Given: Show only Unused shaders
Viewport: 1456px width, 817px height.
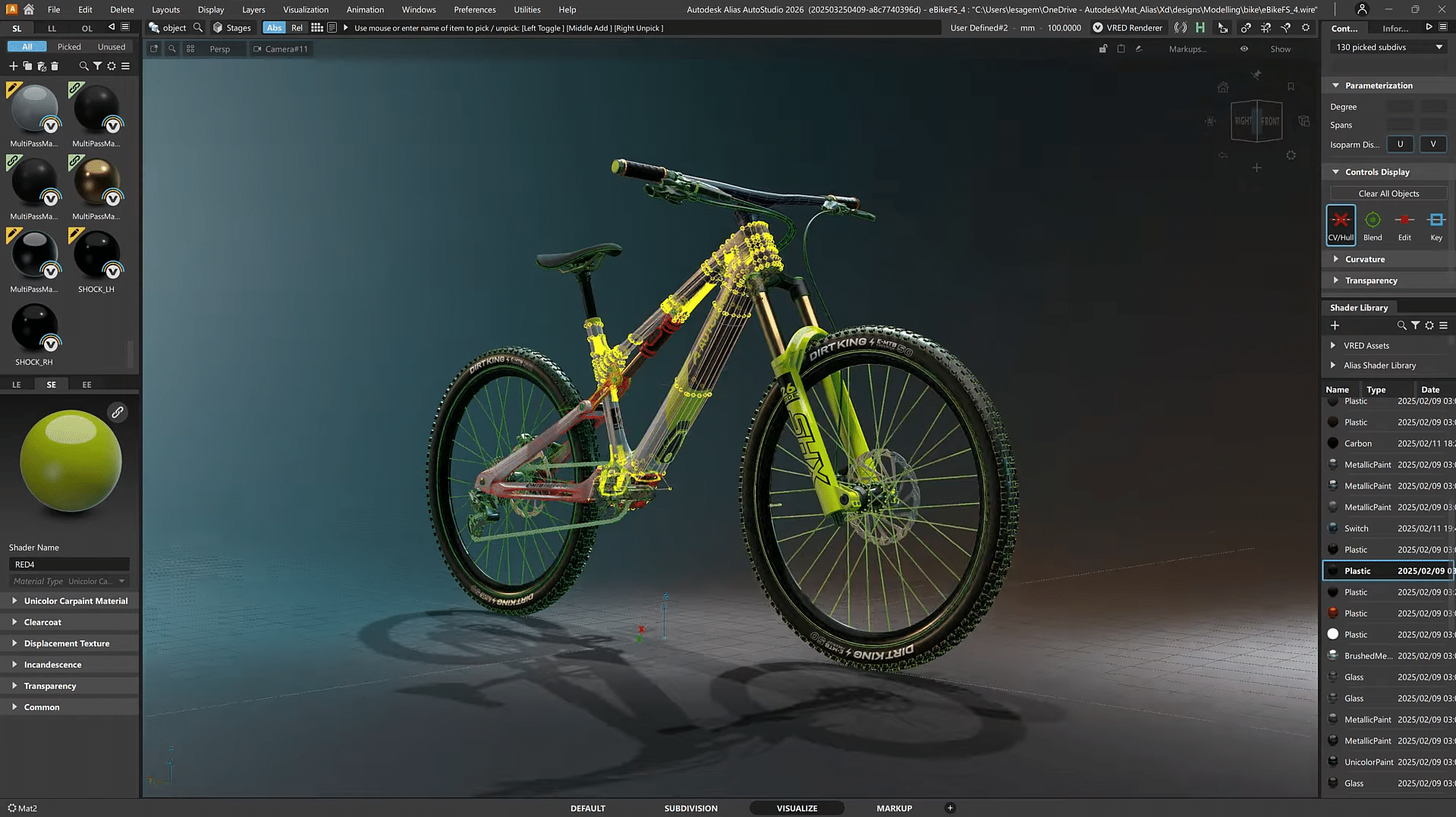Looking at the screenshot, I should [x=112, y=47].
